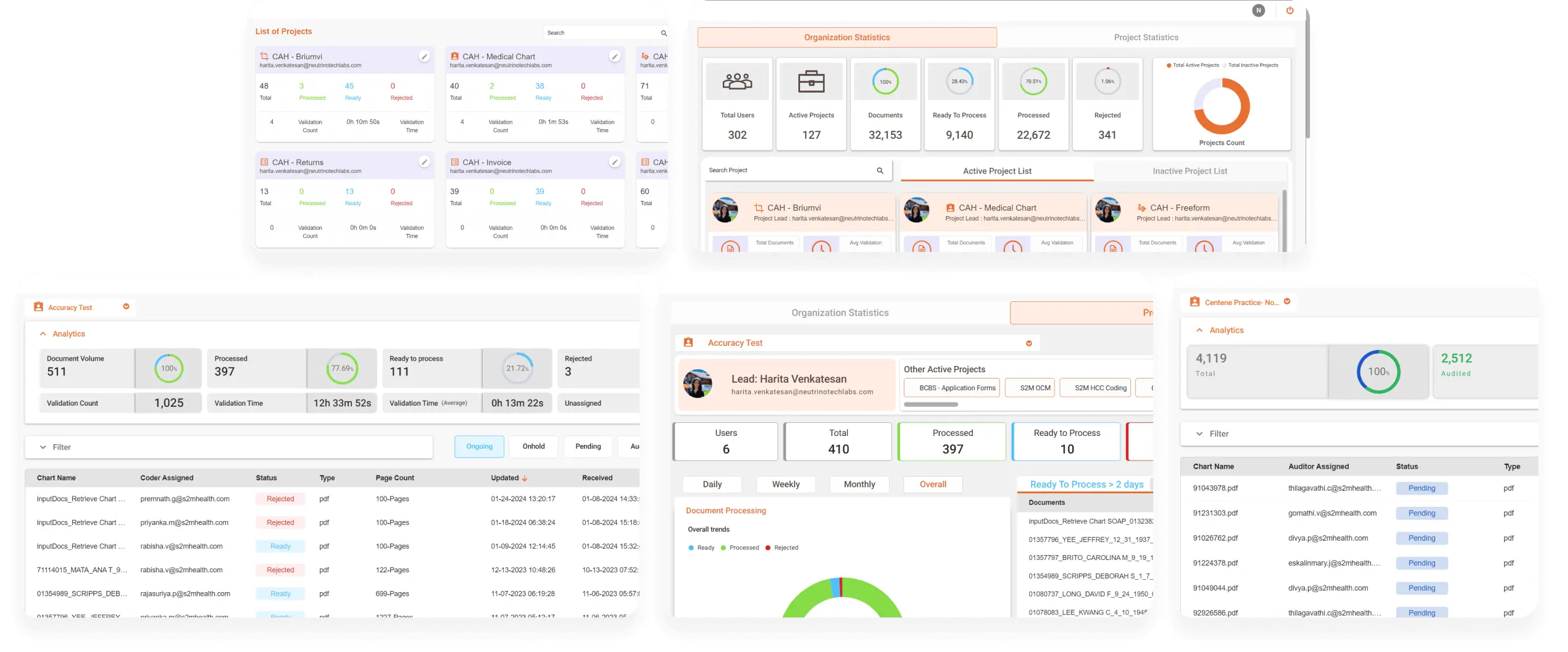1568x652 pixels.
Task: Click the Centene 100% total ring
Action: 1378,372
